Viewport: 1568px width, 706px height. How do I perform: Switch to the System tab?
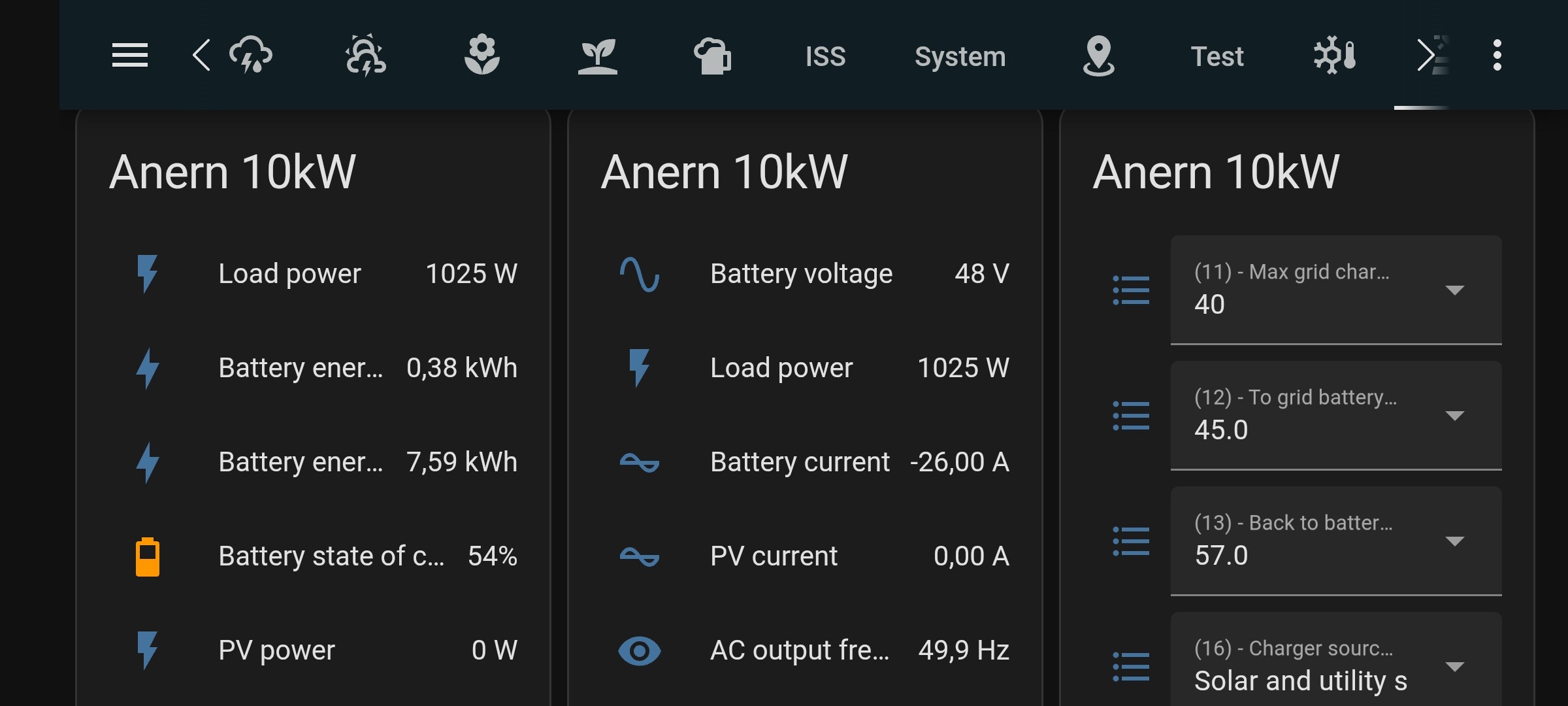click(x=960, y=56)
